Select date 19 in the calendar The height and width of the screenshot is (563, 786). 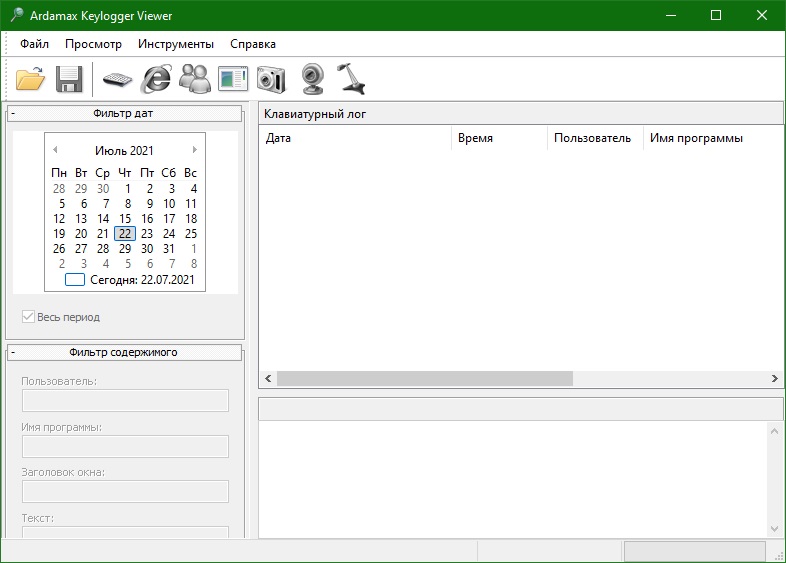click(x=59, y=234)
